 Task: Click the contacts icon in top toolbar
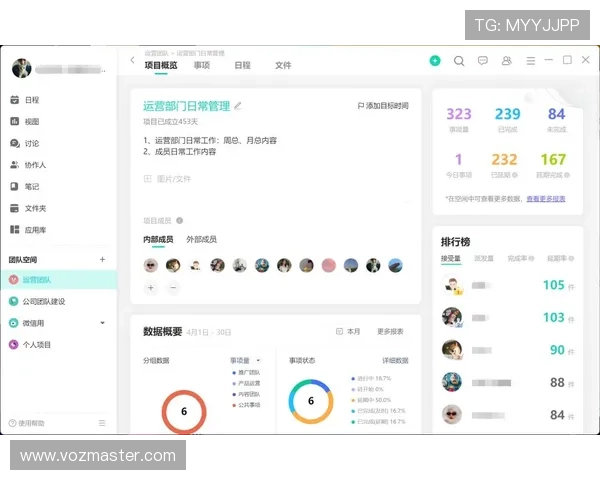coord(507,61)
